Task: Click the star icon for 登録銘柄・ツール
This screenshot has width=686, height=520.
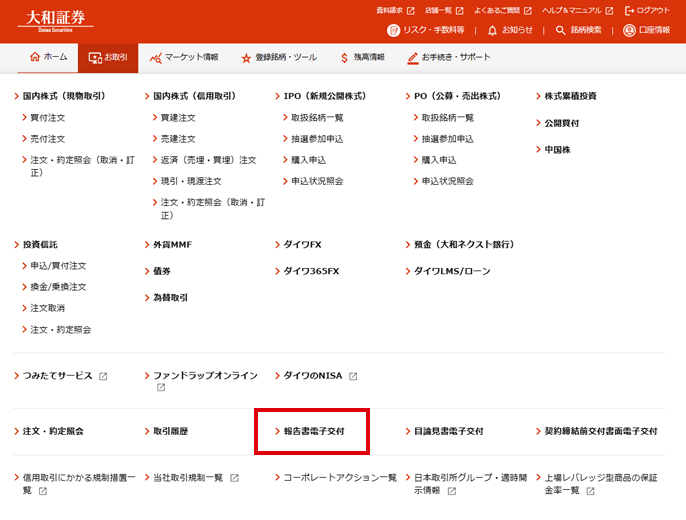Action: coord(246,58)
